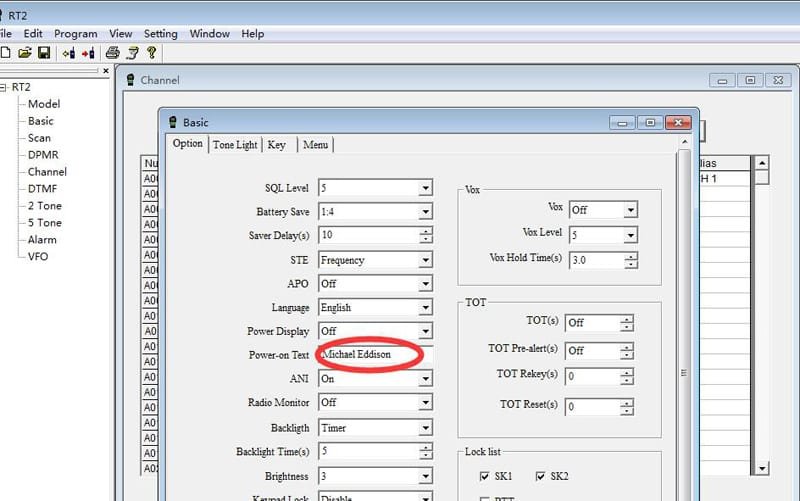Click the open folder toolbar icon
The image size is (800, 501).
pyautogui.click(x=24, y=53)
